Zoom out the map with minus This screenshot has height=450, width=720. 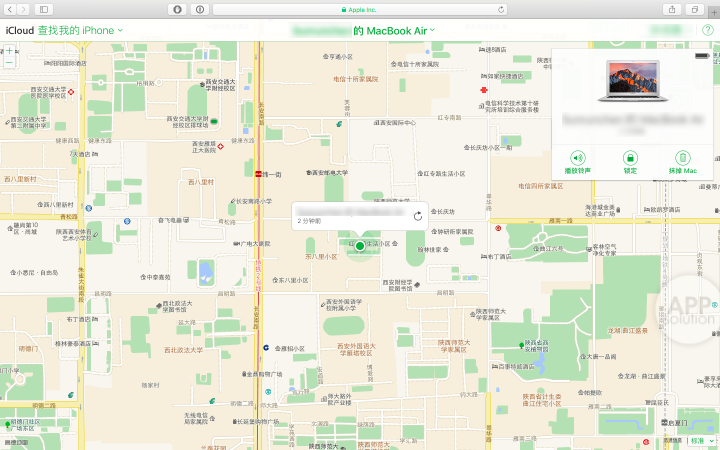pos(9,62)
